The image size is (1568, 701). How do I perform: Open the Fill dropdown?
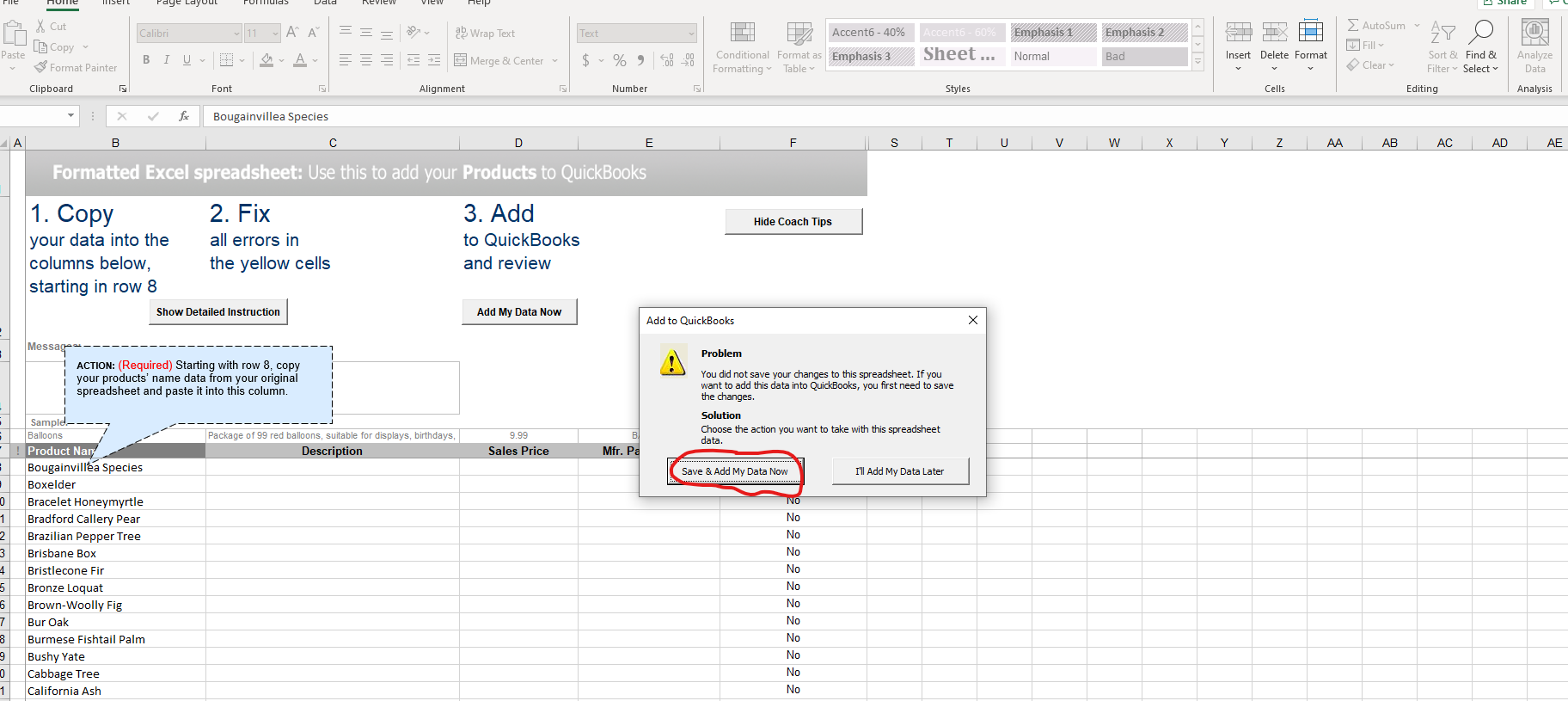1365,46
